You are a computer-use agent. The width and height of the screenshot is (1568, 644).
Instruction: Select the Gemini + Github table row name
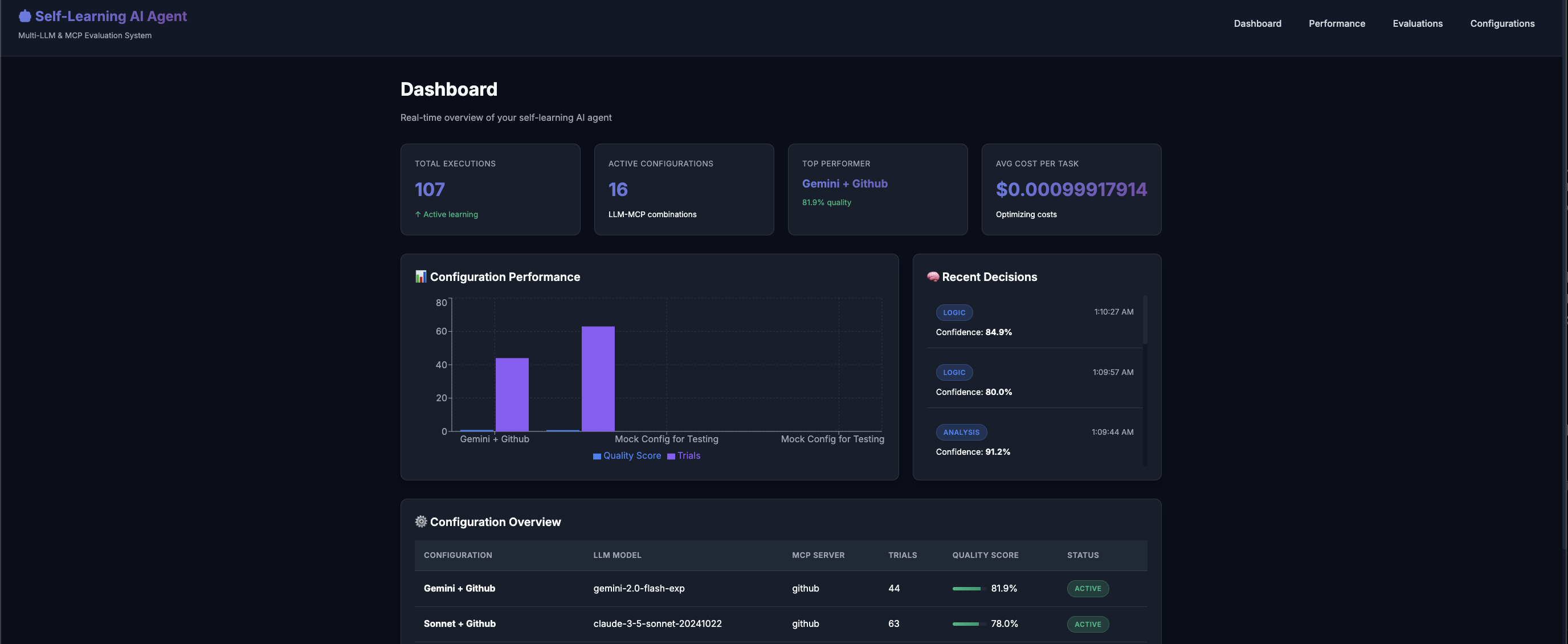(x=459, y=588)
